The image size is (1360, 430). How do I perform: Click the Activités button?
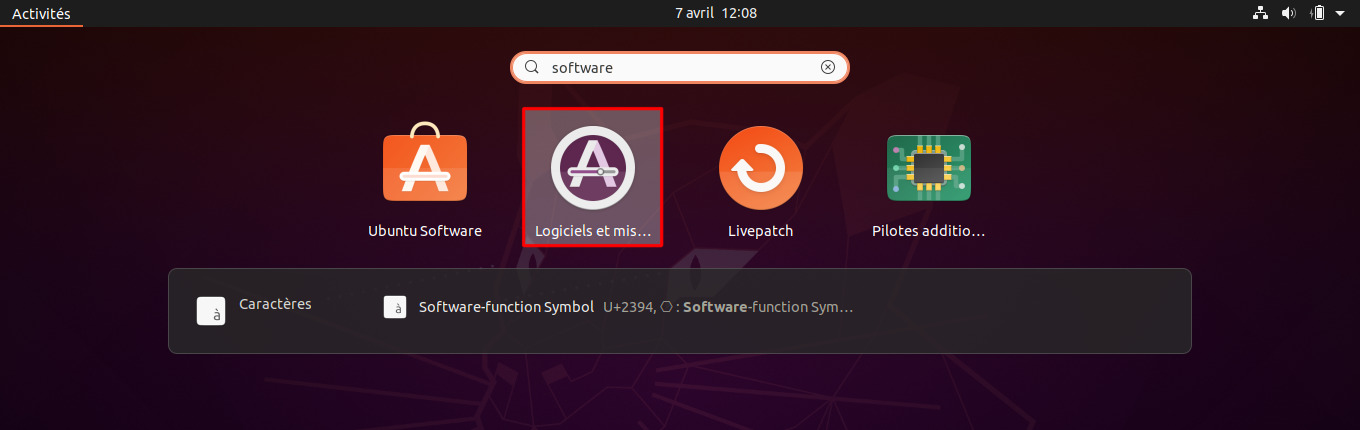(x=41, y=13)
